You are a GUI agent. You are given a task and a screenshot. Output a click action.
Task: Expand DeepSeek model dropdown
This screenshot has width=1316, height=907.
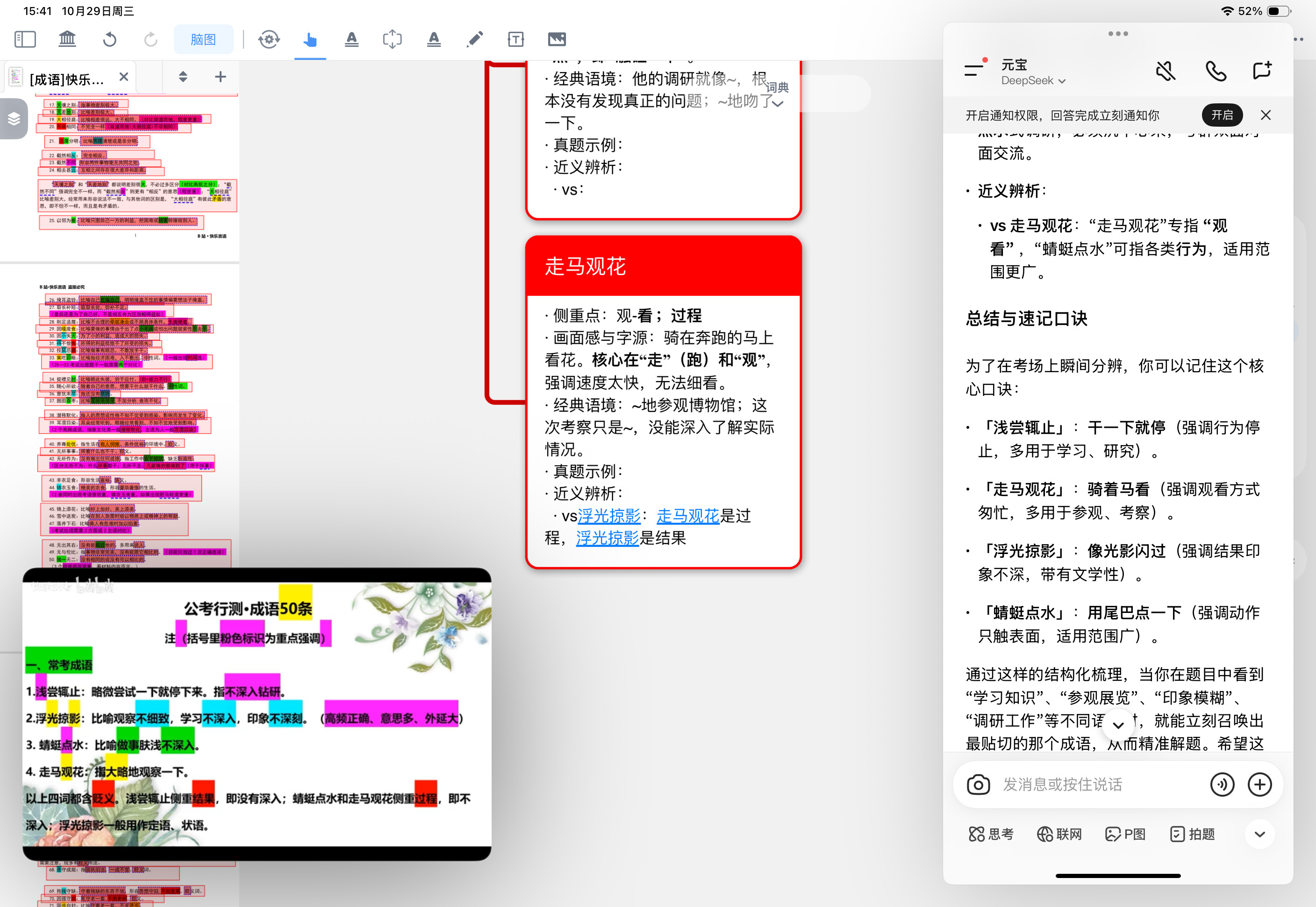(x=1033, y=81)
